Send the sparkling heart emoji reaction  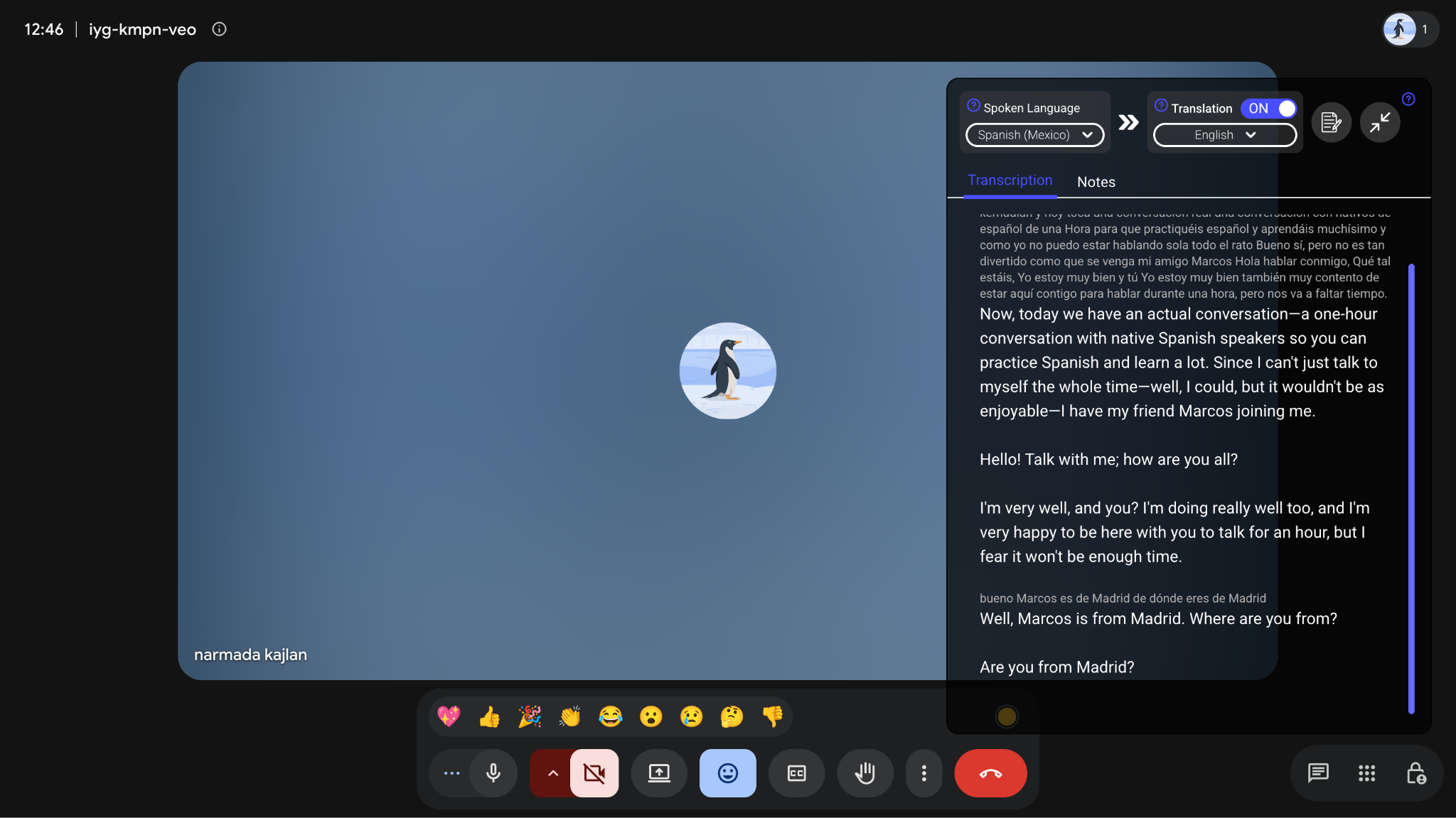click(449, 716)
